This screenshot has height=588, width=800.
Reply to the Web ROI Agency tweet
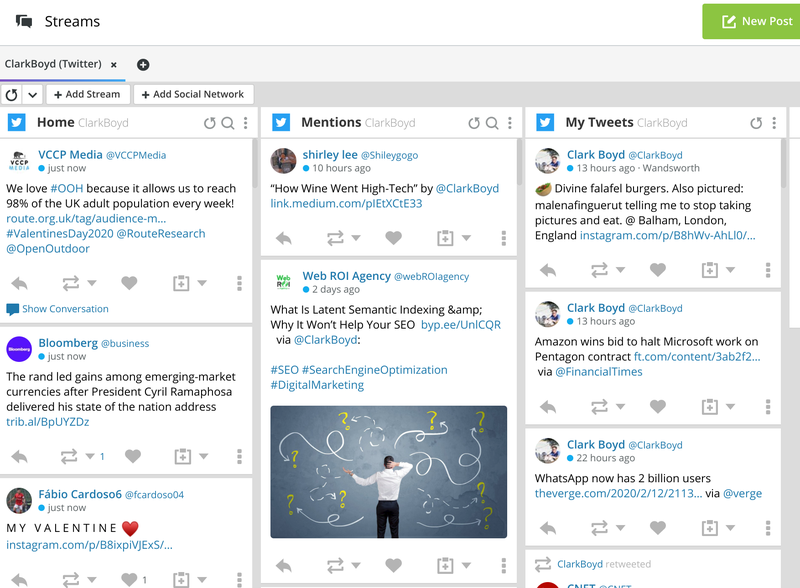(x=284, y=565)
